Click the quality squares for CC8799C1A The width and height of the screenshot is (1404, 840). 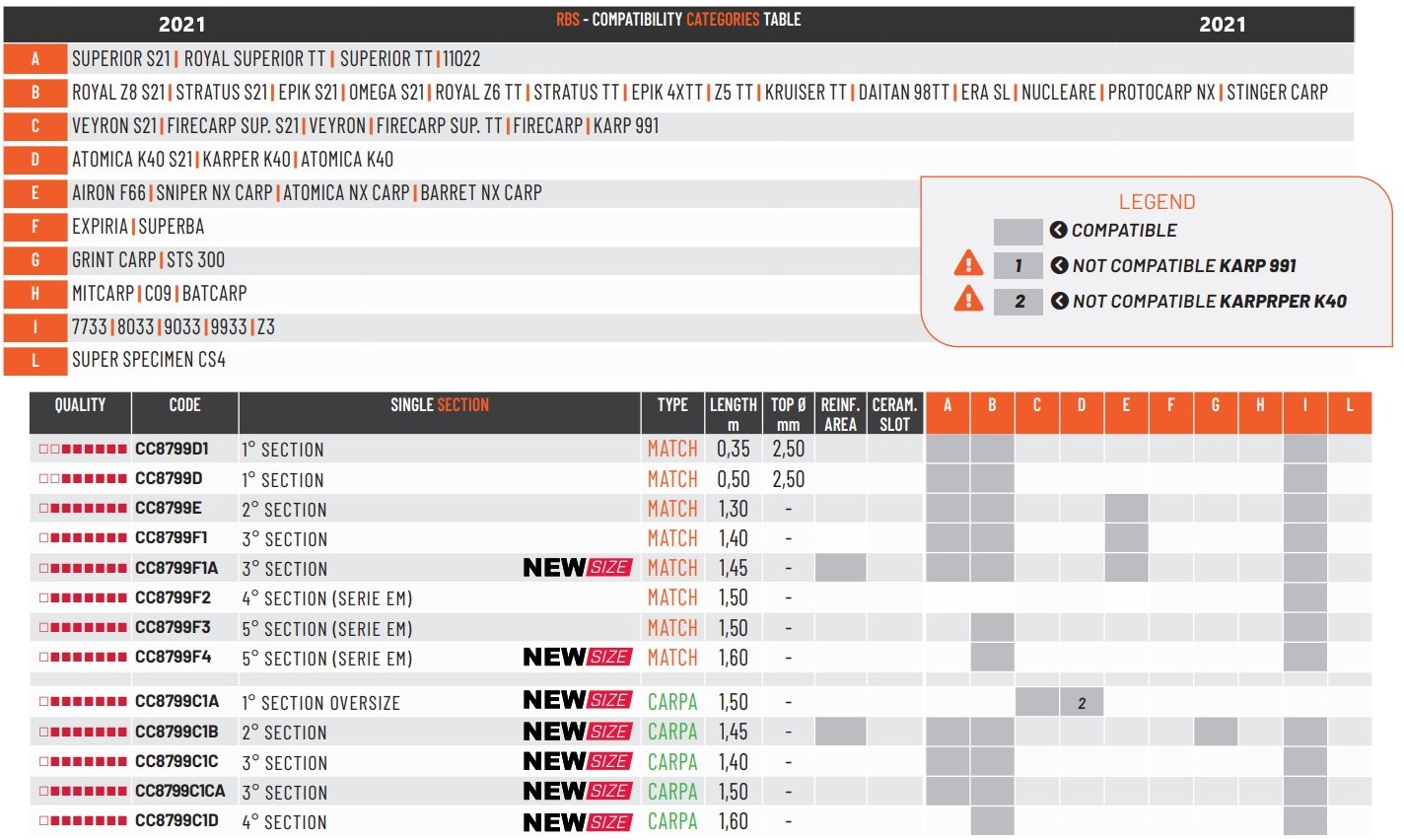pyautogui.click(x=83, y=702)
